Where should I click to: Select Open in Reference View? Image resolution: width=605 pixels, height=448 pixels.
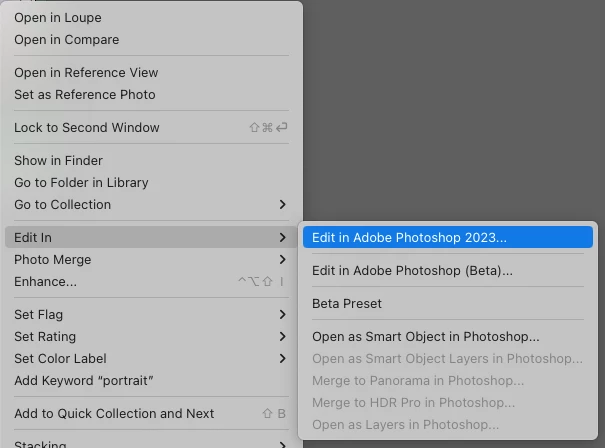pyautogui.click(x=151, y=73)
